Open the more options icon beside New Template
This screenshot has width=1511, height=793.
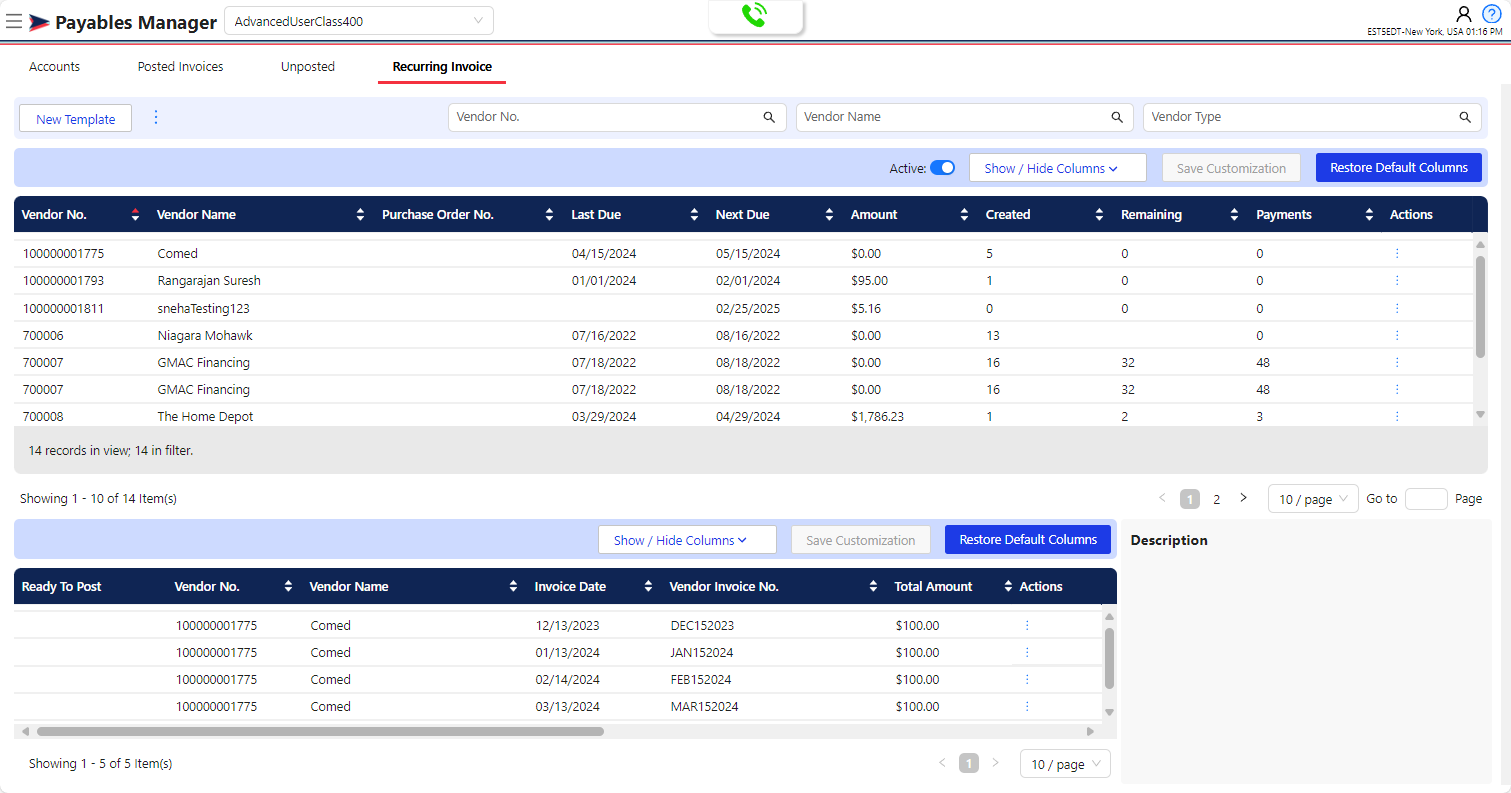coord(155,118)
